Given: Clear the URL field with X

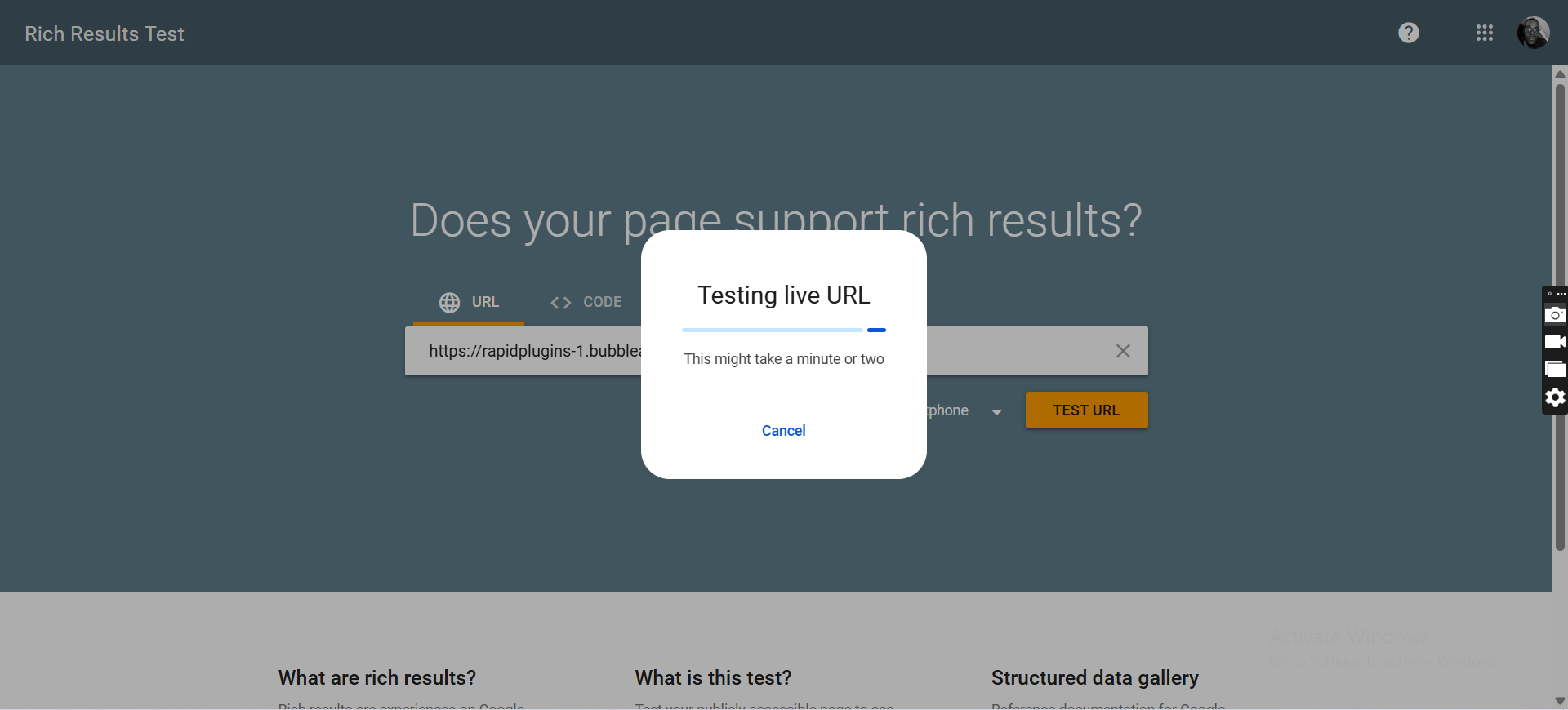Looking at the screenshot, I should pos(1123,351).
